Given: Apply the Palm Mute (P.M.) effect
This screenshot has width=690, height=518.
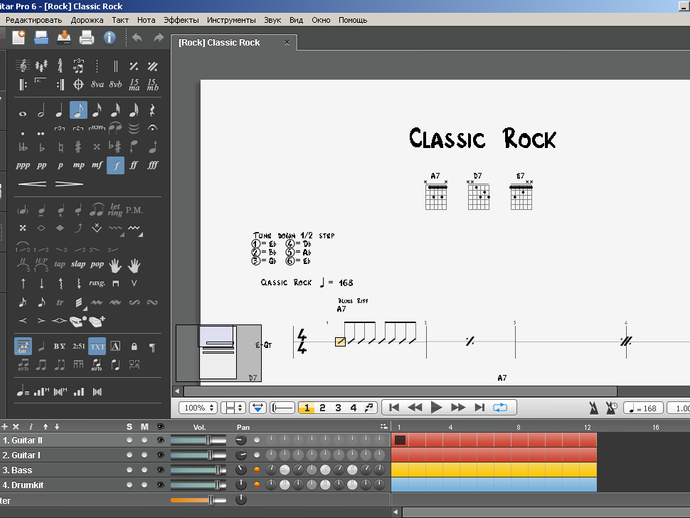Looking at the screenshot, I should [x=134, y=210].
